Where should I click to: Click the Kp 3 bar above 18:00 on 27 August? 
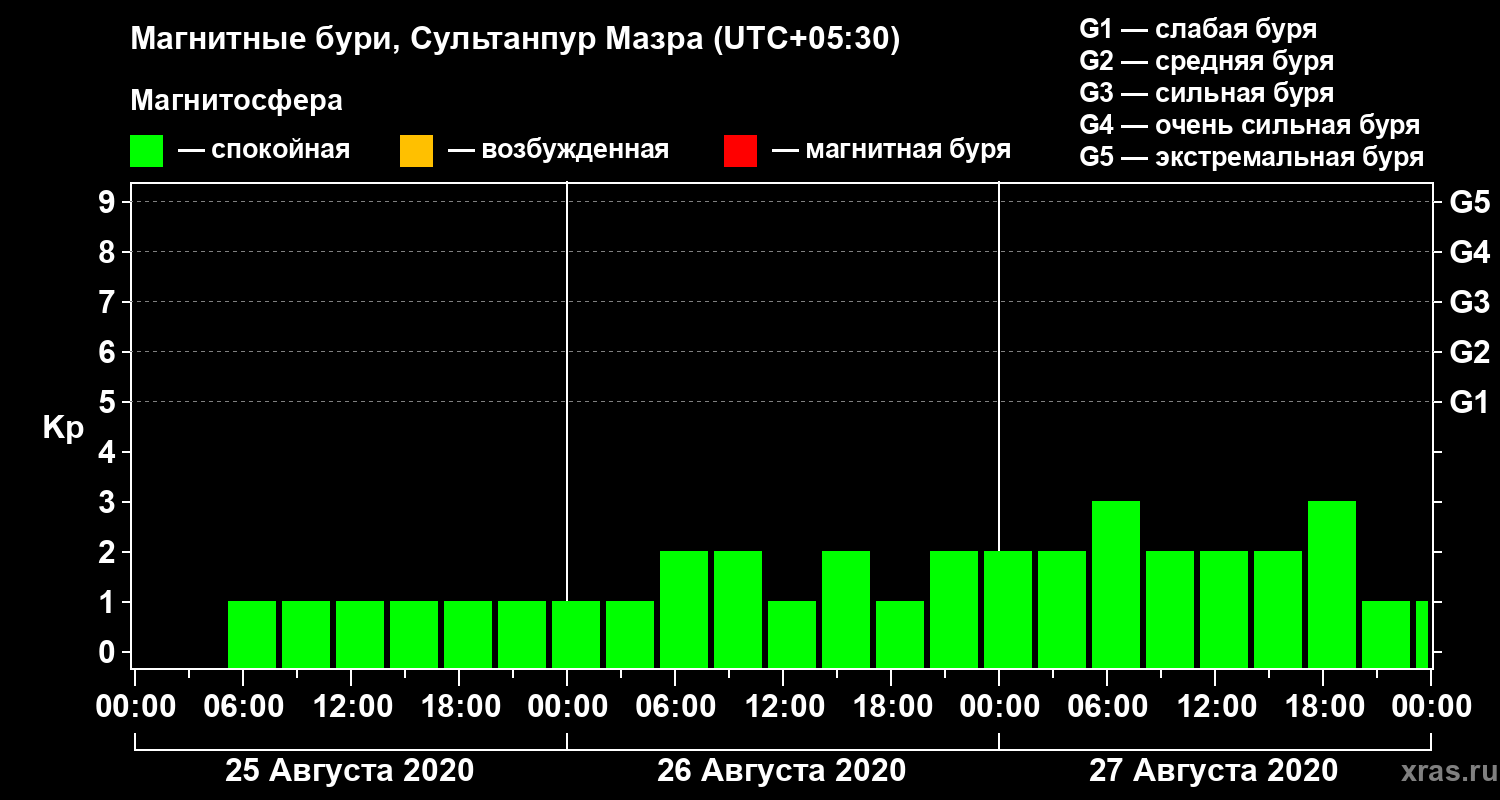click(x=1332, y=584)
